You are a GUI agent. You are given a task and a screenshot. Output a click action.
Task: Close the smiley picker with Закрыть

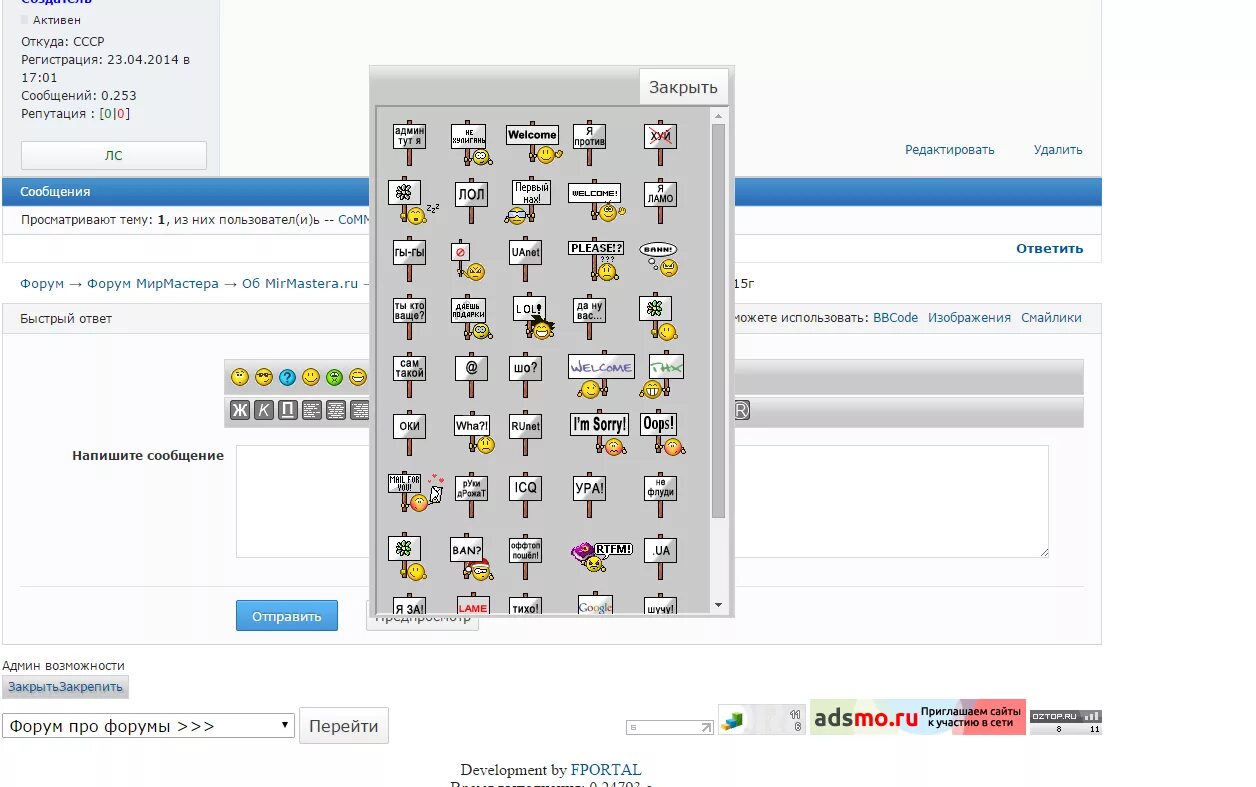click(684, 87)
